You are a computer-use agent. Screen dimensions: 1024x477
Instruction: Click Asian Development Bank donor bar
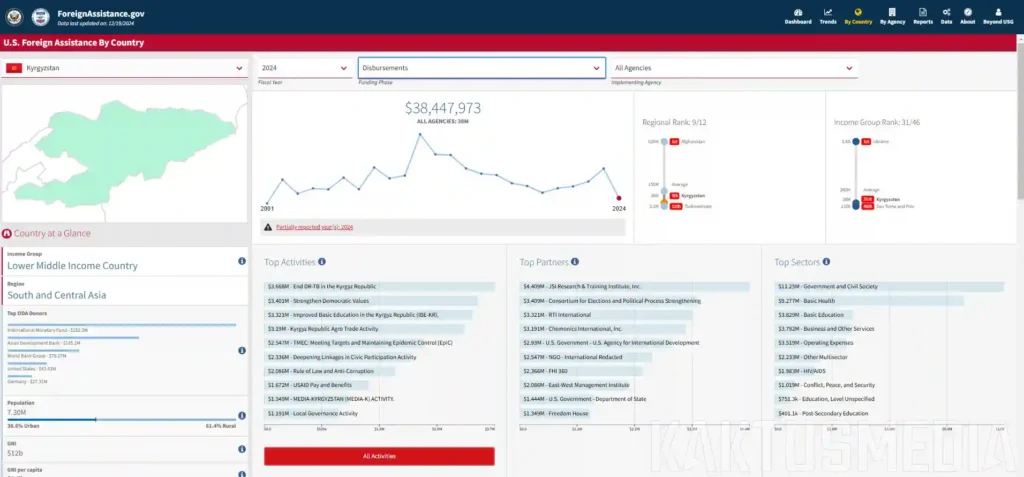click(73, 340)
